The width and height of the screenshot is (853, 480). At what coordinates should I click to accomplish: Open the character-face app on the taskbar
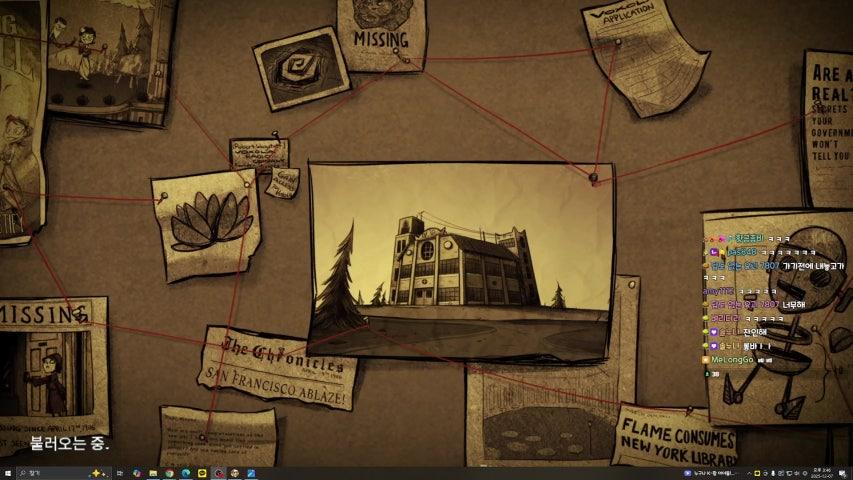coord(234,473)
